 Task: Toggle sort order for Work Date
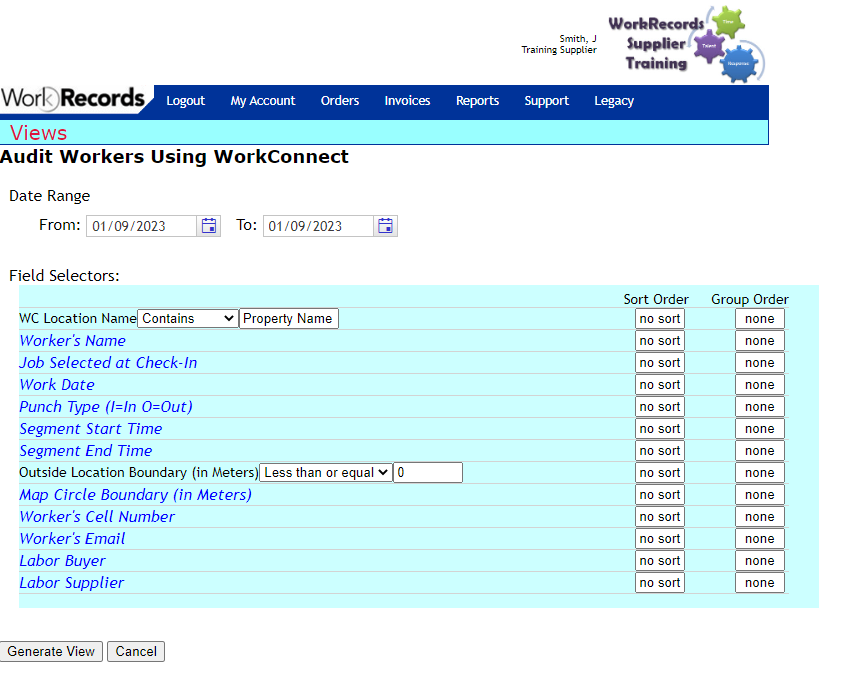coord(660,385)
